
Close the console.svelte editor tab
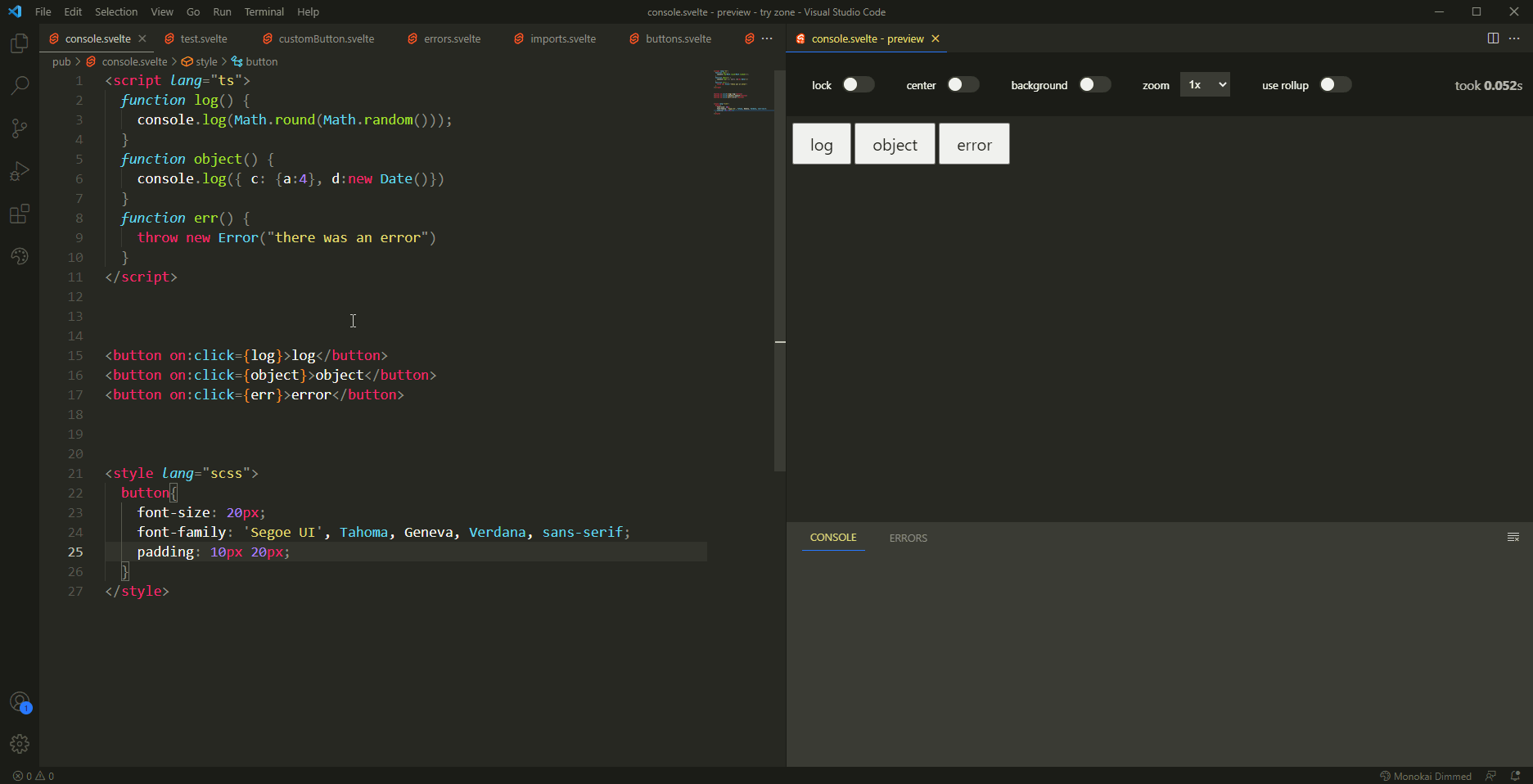click(142, 38)
